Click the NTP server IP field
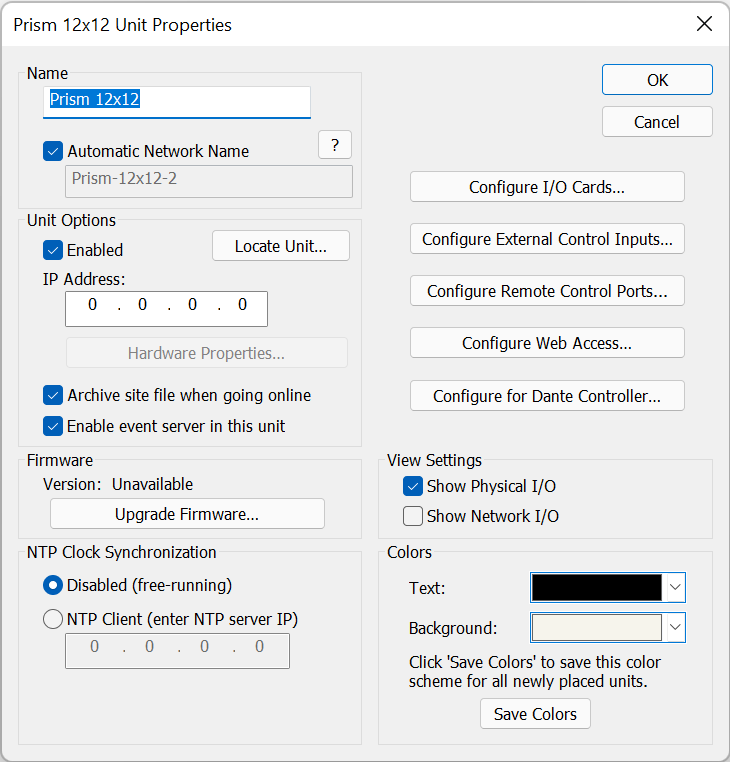 (177, 651)
